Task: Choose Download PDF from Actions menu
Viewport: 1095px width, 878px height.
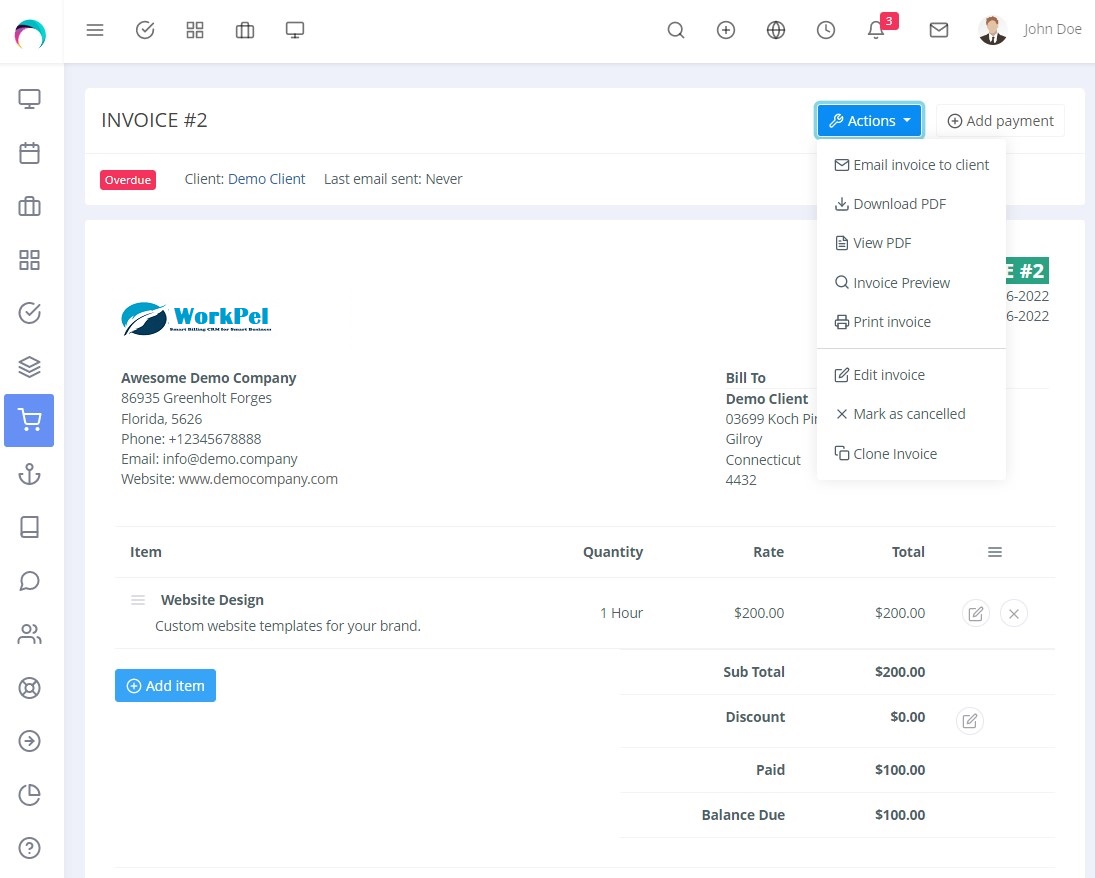Action: 911,204
